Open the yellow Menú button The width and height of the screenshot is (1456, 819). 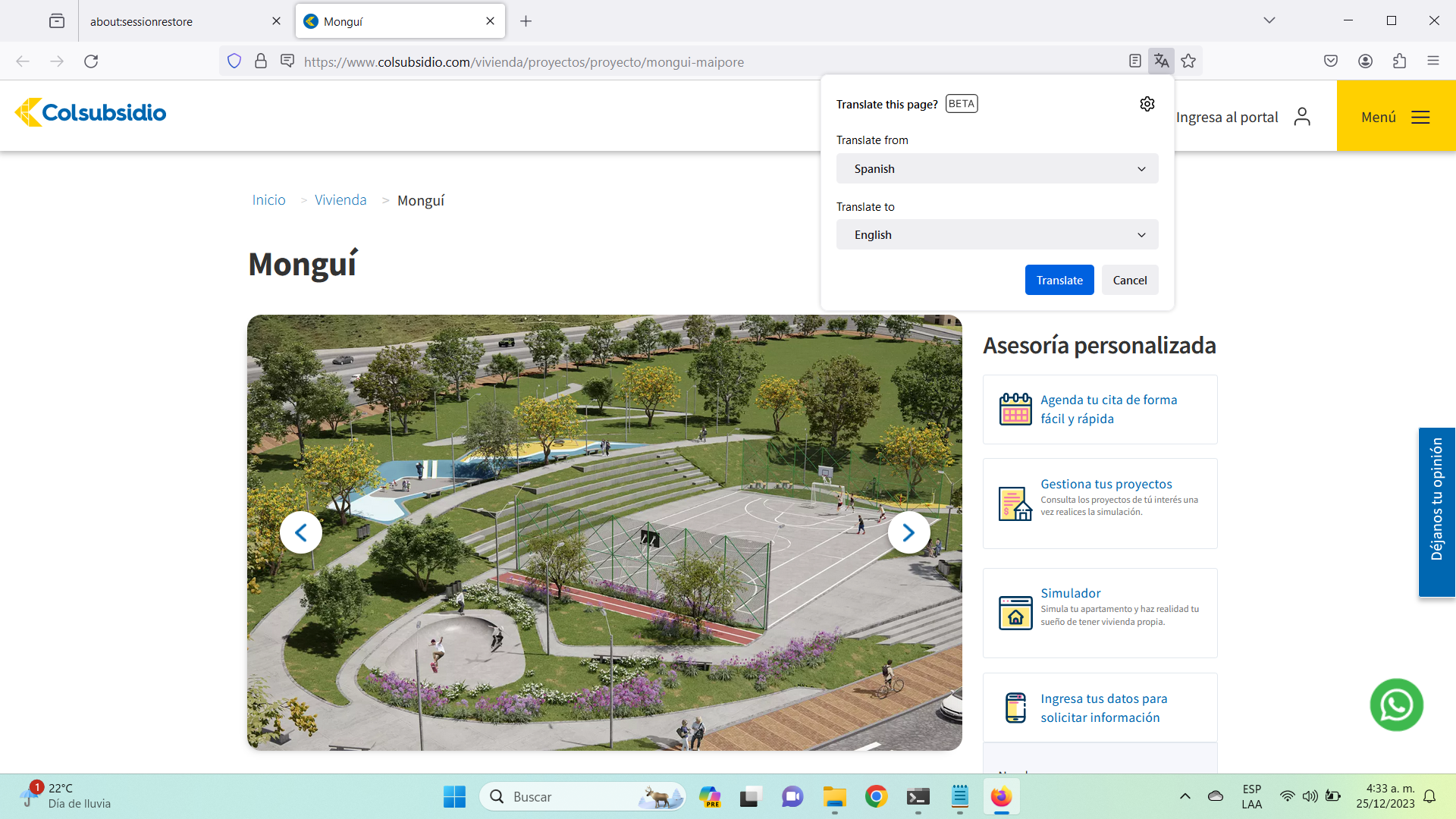[x=1395, y=117]
